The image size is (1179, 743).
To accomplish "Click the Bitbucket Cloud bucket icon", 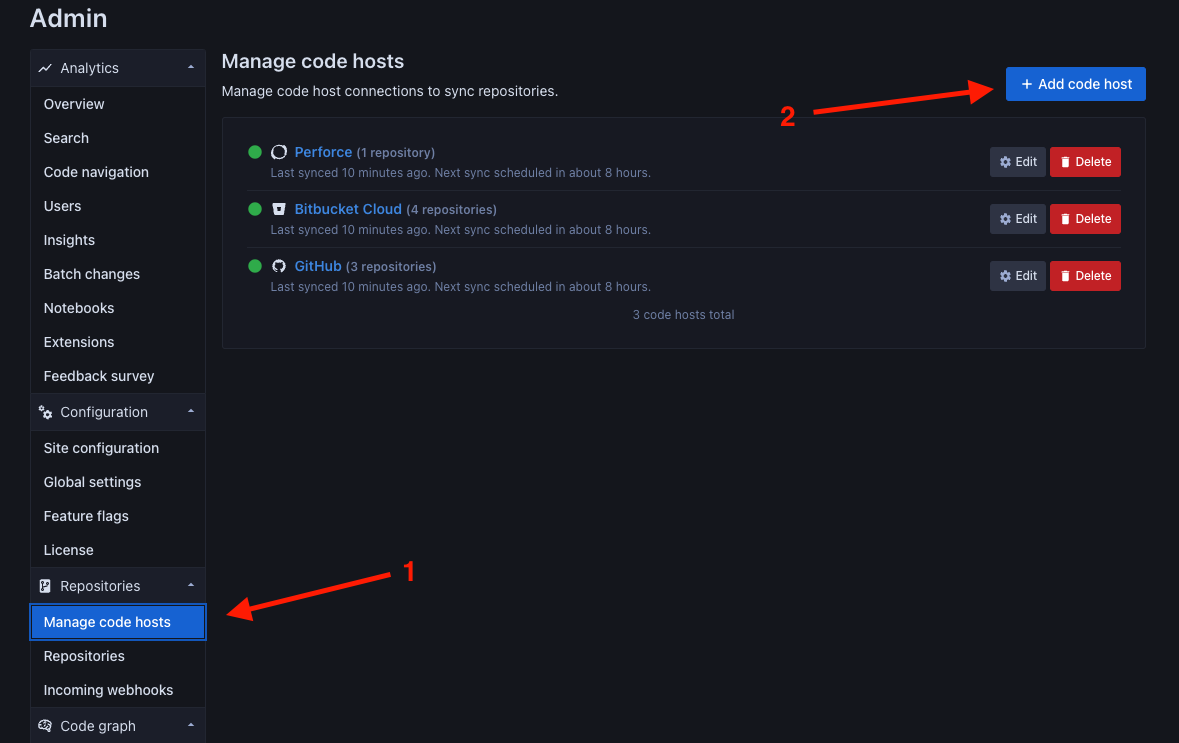I will pyautogui.click(x=279, y=209).
